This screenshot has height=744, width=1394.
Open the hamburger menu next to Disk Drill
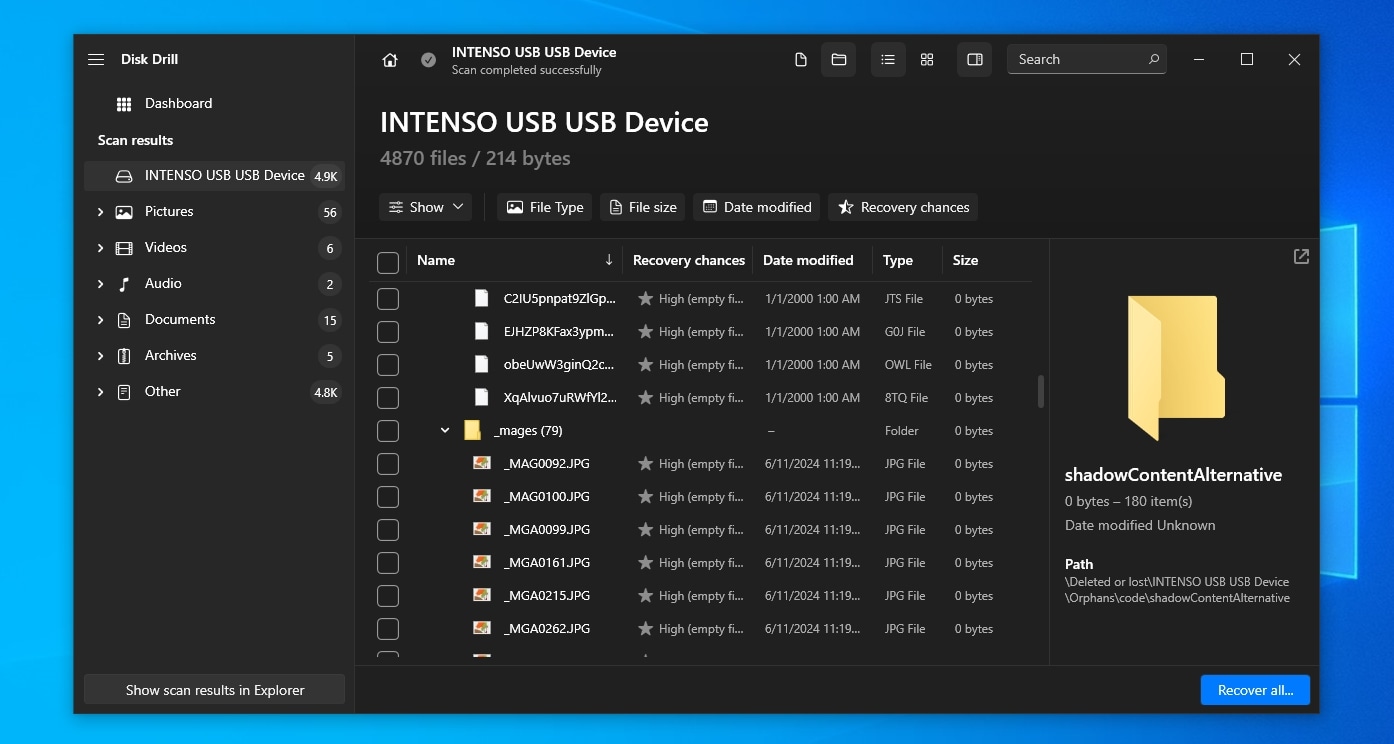coord(96,60)
